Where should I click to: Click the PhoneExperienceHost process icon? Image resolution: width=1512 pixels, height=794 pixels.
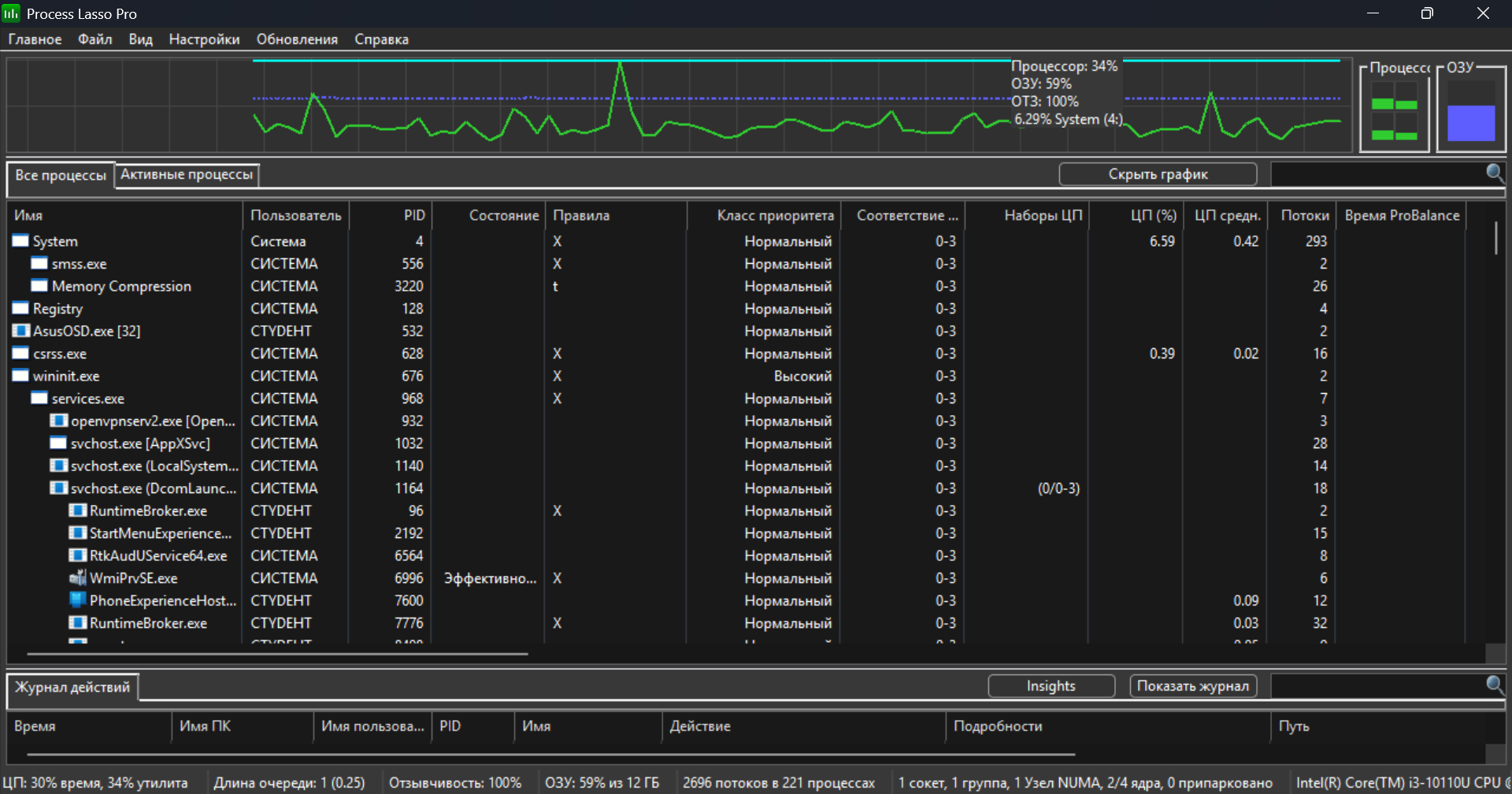[77, 600]
